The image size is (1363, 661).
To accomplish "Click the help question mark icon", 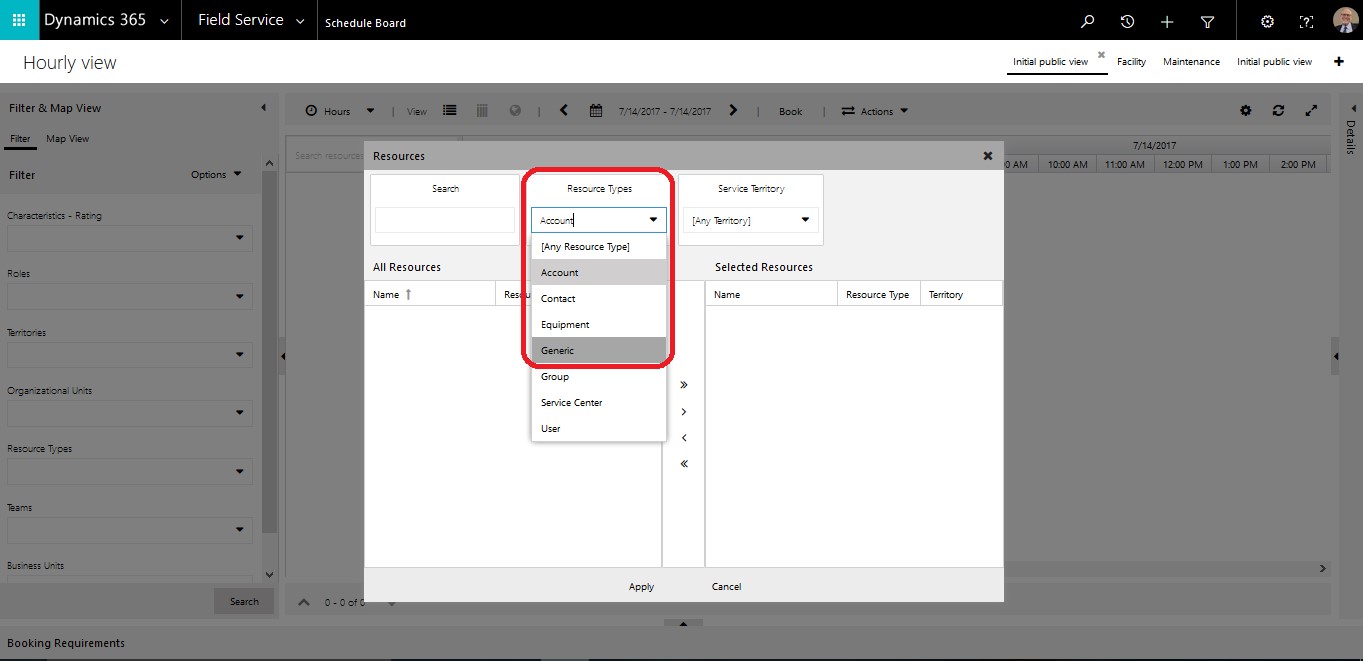I will tap(1306, 21).
